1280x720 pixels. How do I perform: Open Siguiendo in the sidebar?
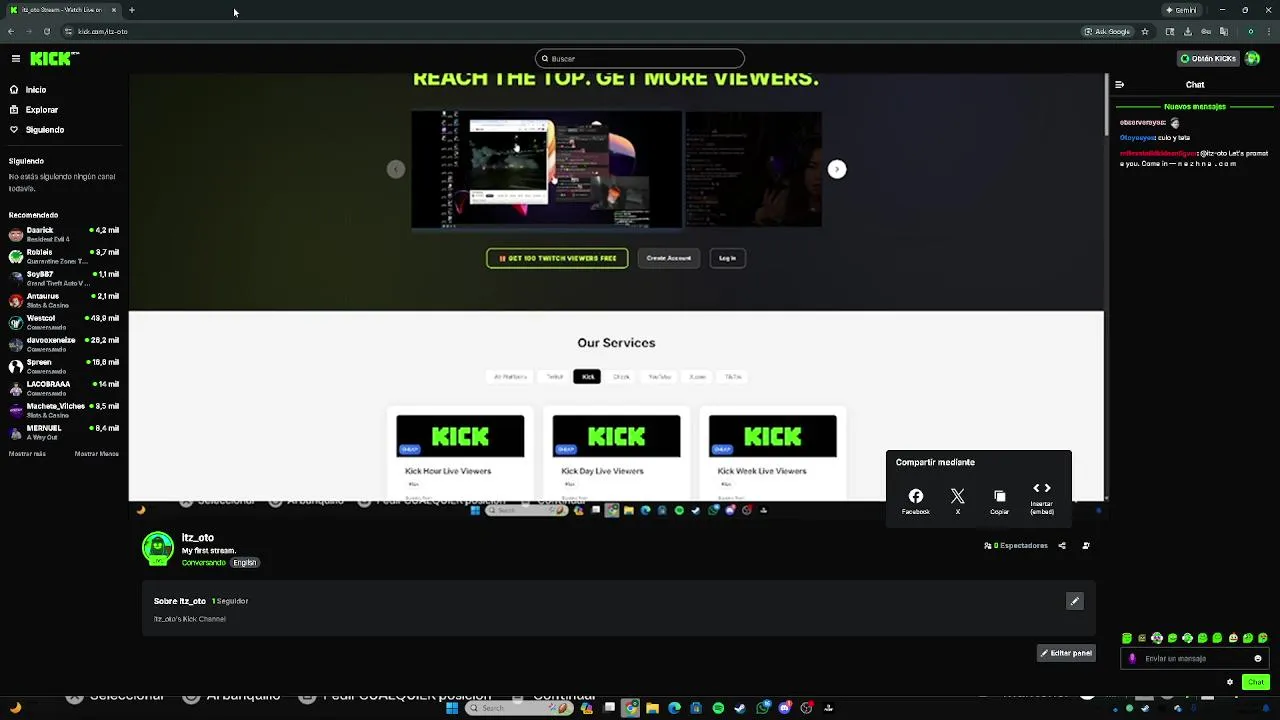point(44,130)
